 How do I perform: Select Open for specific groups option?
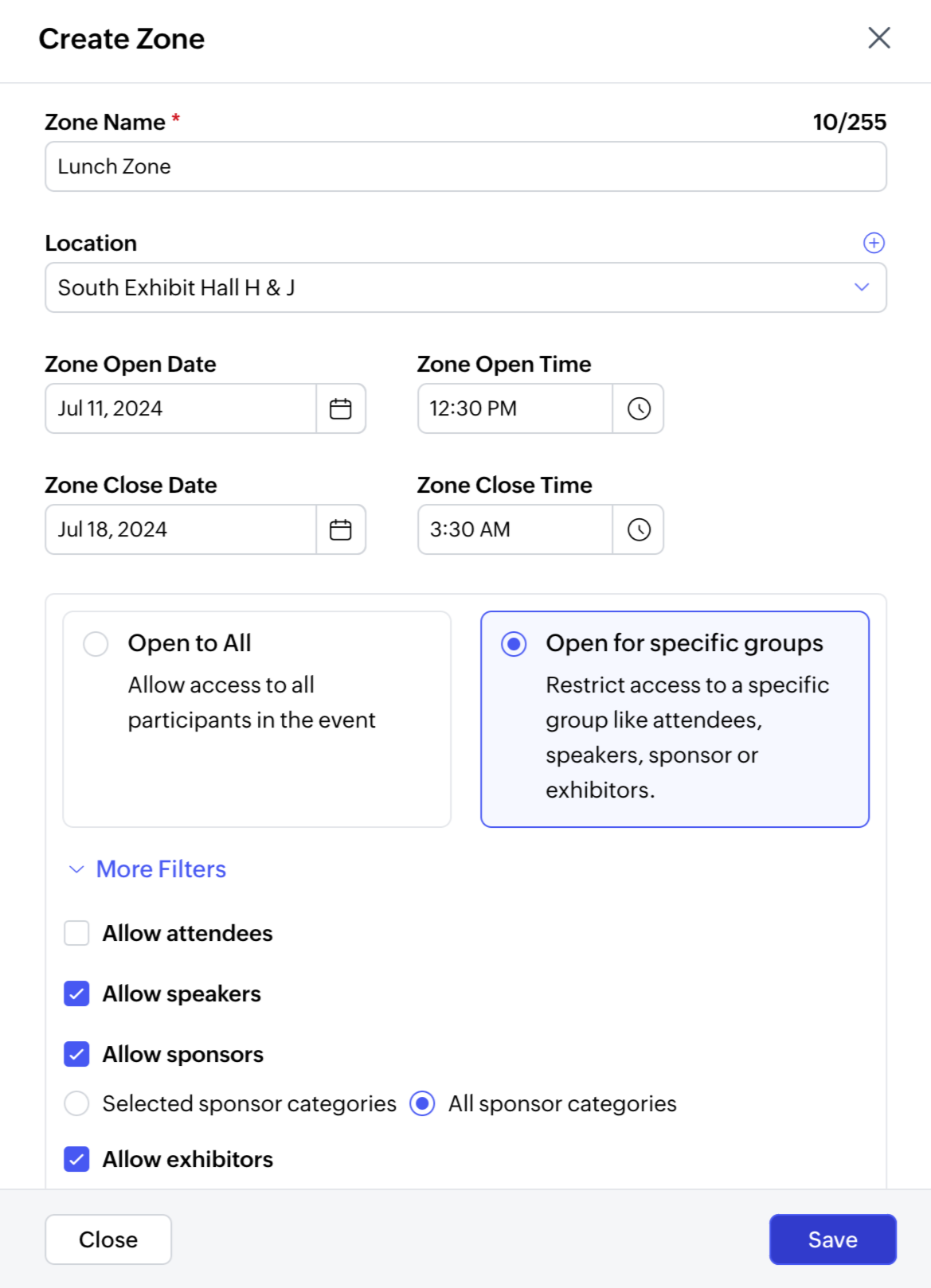[514, 643]
